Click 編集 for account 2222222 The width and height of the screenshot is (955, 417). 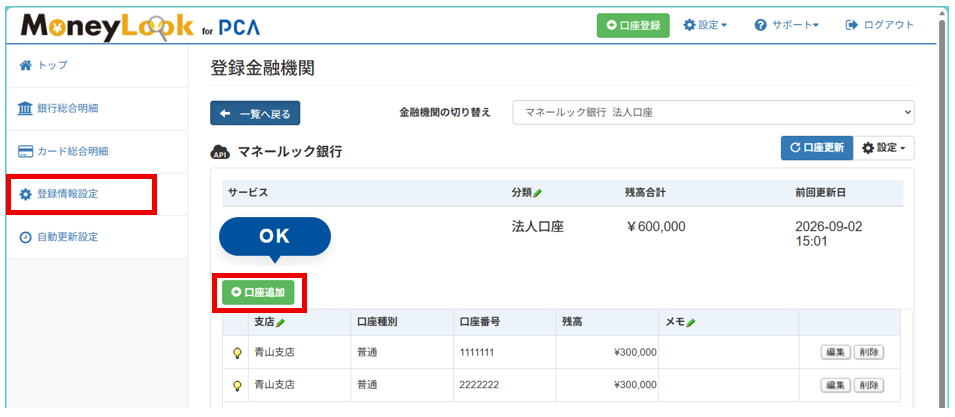pos(835,385)
